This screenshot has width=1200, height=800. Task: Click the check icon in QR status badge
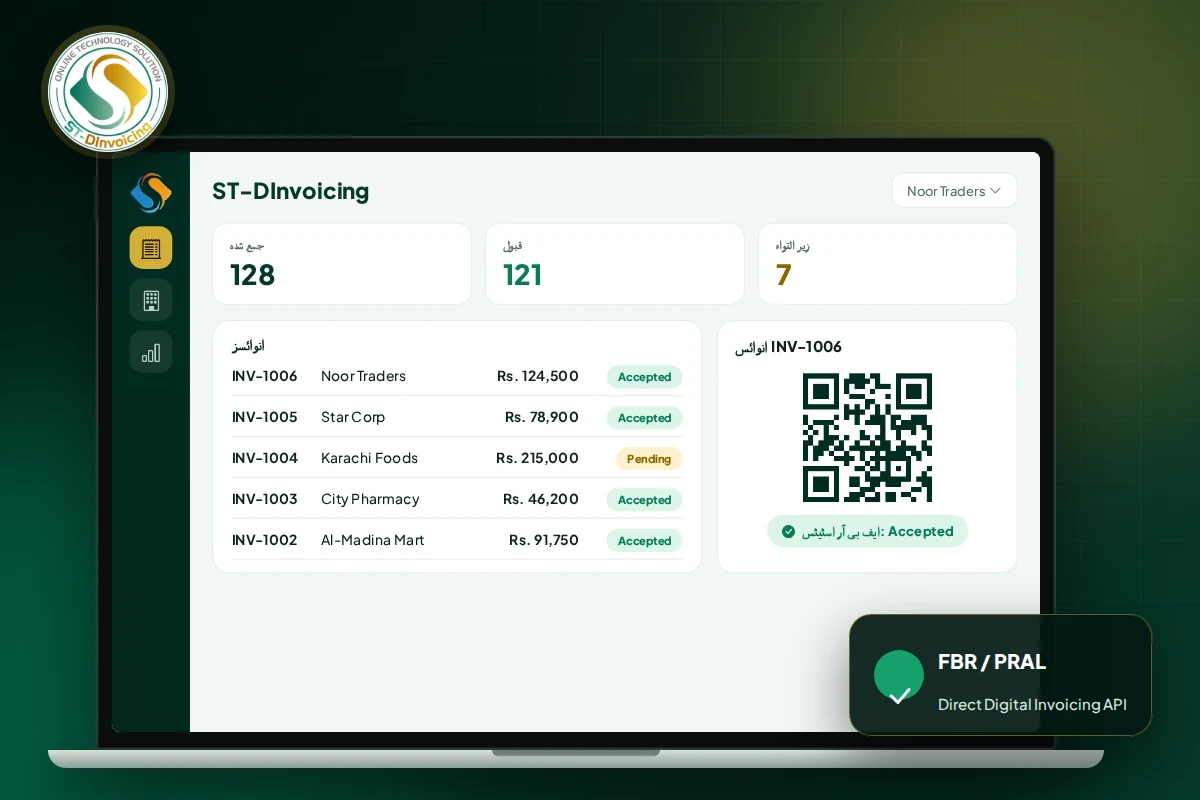point(788,532)
